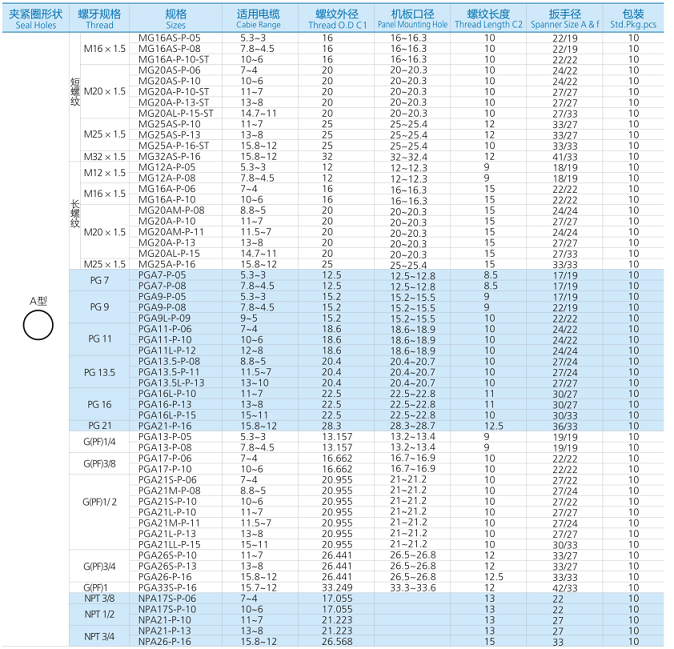This screenshot has width=674, height=649.
Task: Click the Seal Holes column header
Action: click(x=36, y=19)
